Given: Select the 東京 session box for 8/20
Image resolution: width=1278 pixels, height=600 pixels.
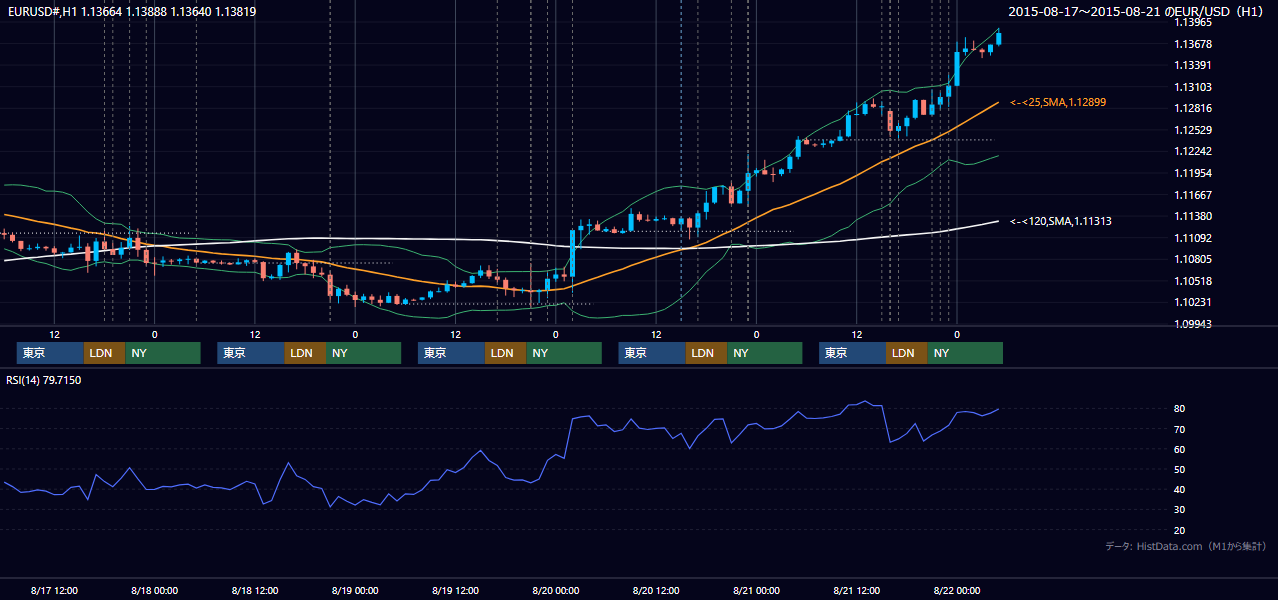Looking at the screenshot, I should pos(652,353).
